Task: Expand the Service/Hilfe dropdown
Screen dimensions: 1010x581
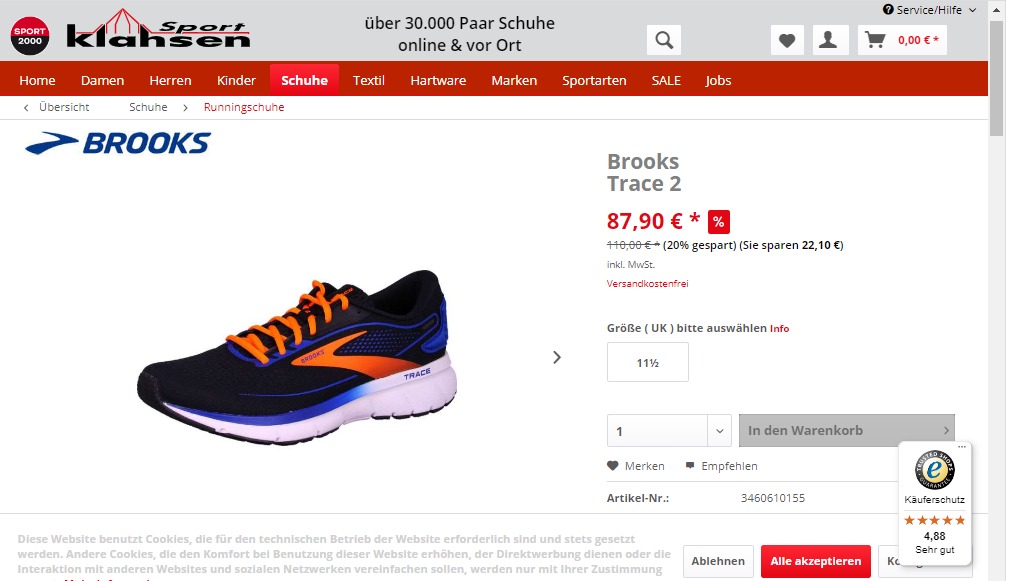Action: click(929, 10)
